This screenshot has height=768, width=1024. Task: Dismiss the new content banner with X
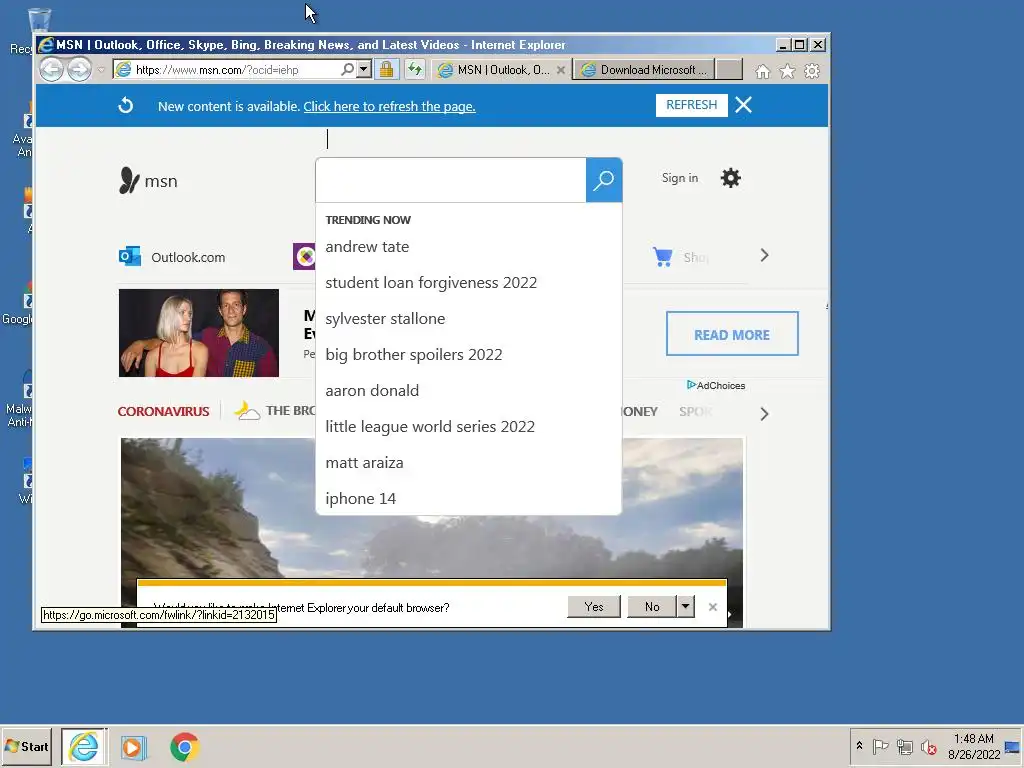click(x=743, y=104)
